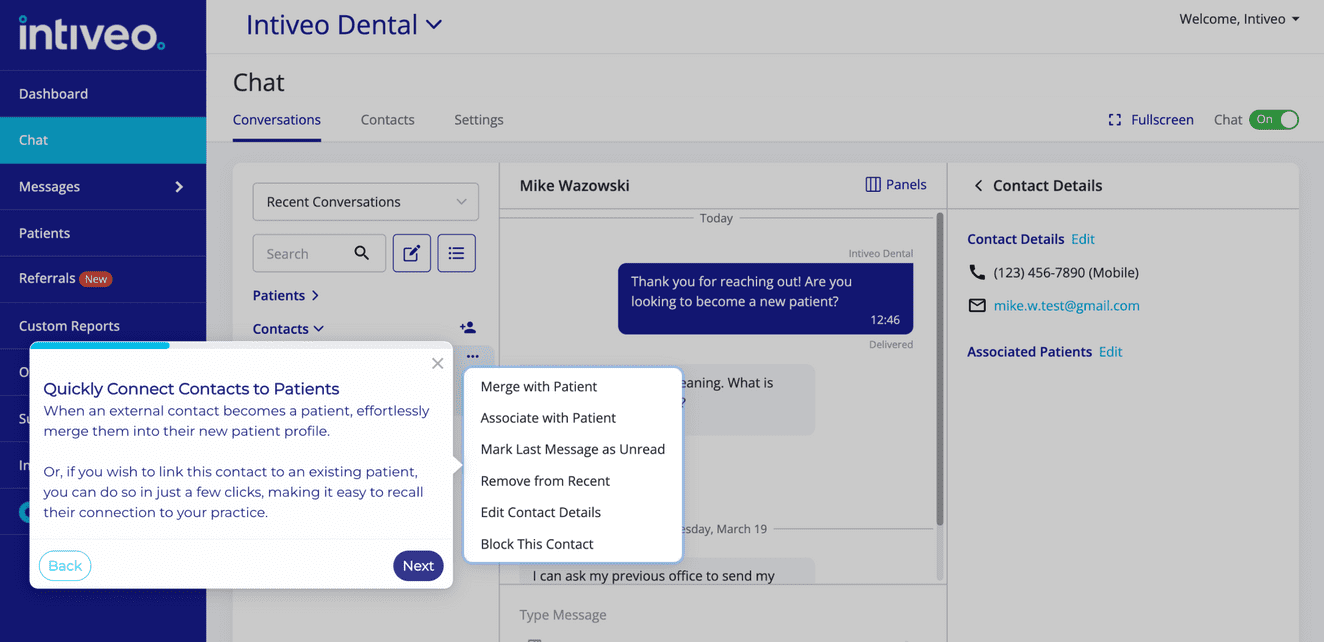Open the Settings tab
The height and width of the screenshot is (642, 1324).
pyautogui.click(x=479, y=120)
